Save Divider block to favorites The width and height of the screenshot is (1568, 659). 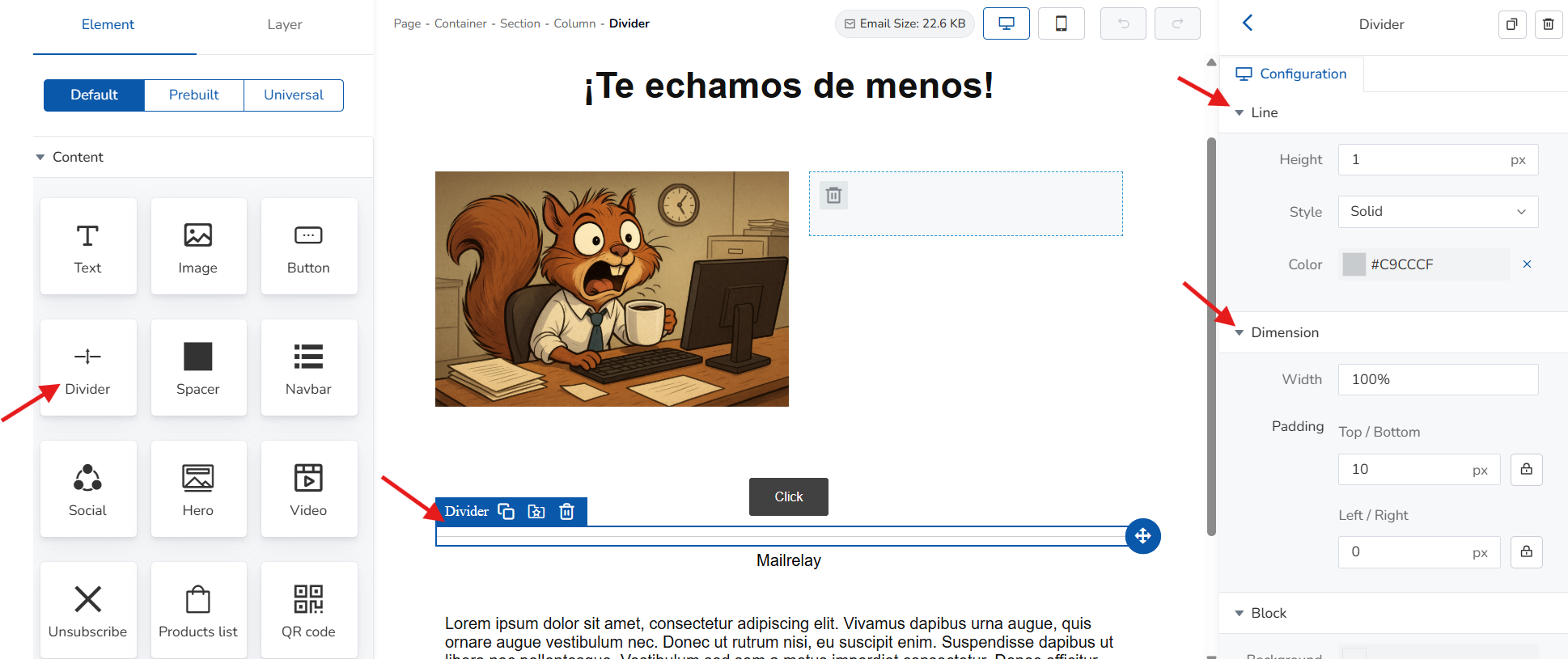pos(536,511)
